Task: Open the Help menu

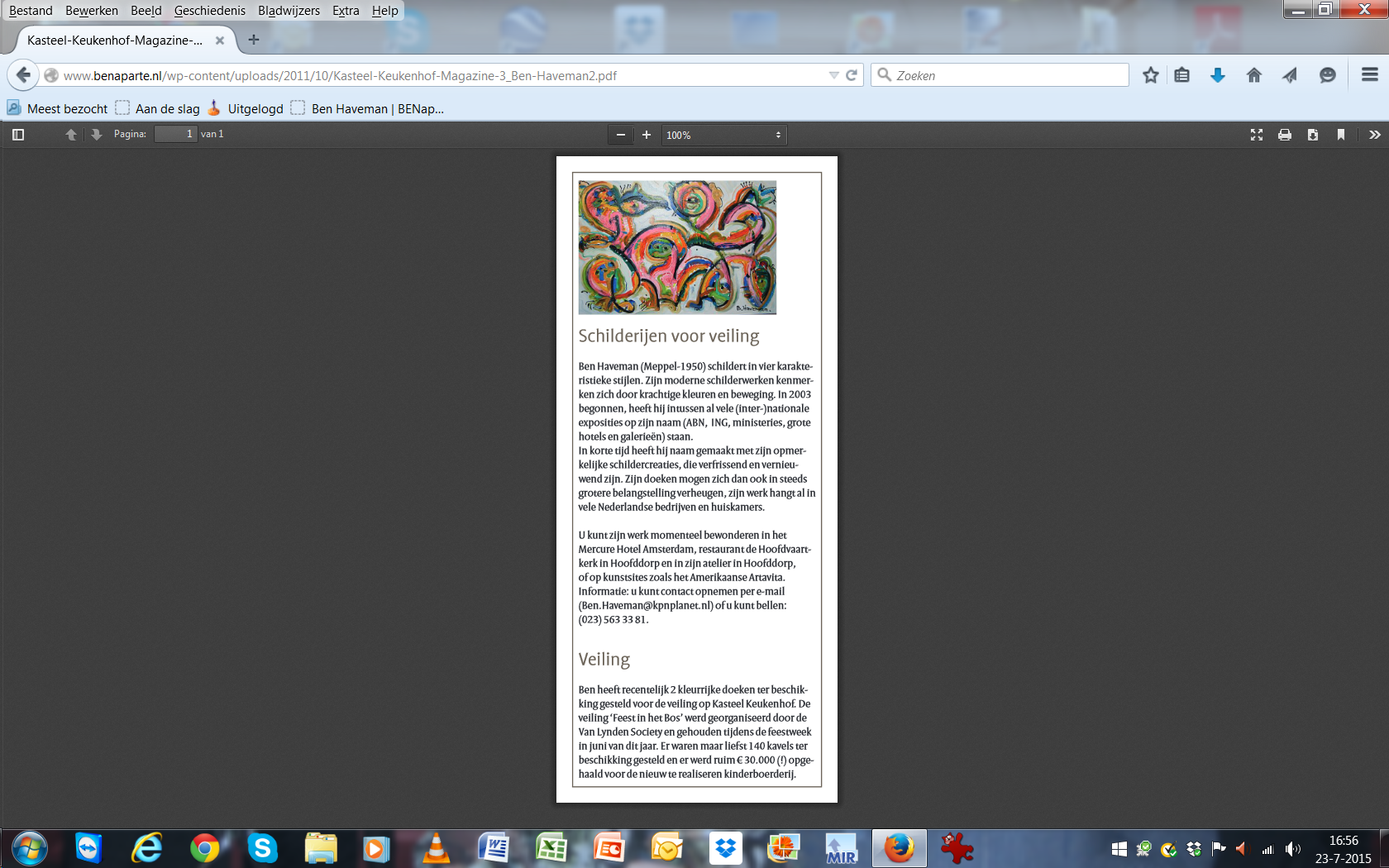Action: [x=384, y=11]
